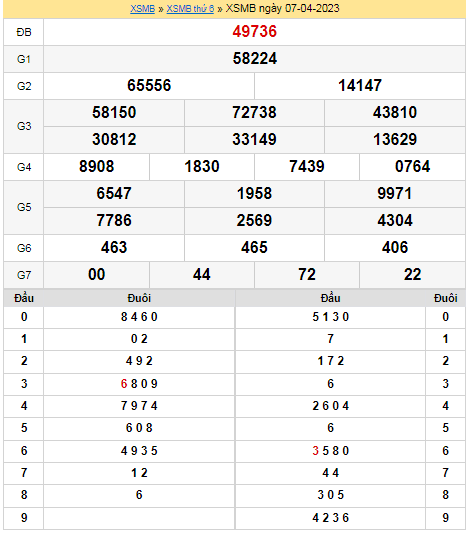
Task: Select the G1 prize number 58224
Action: (x=254, y=59)
